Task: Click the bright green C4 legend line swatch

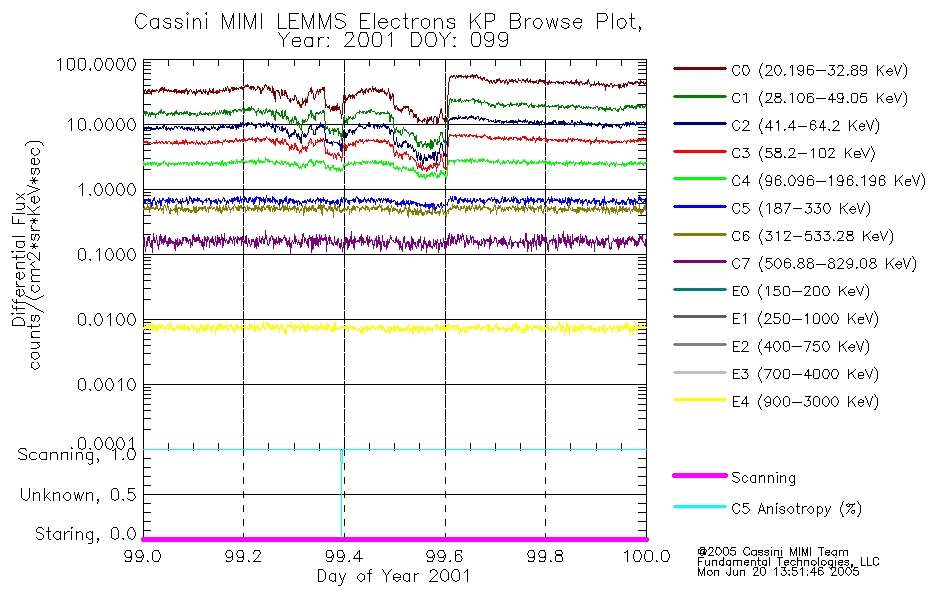Action: 700,179
